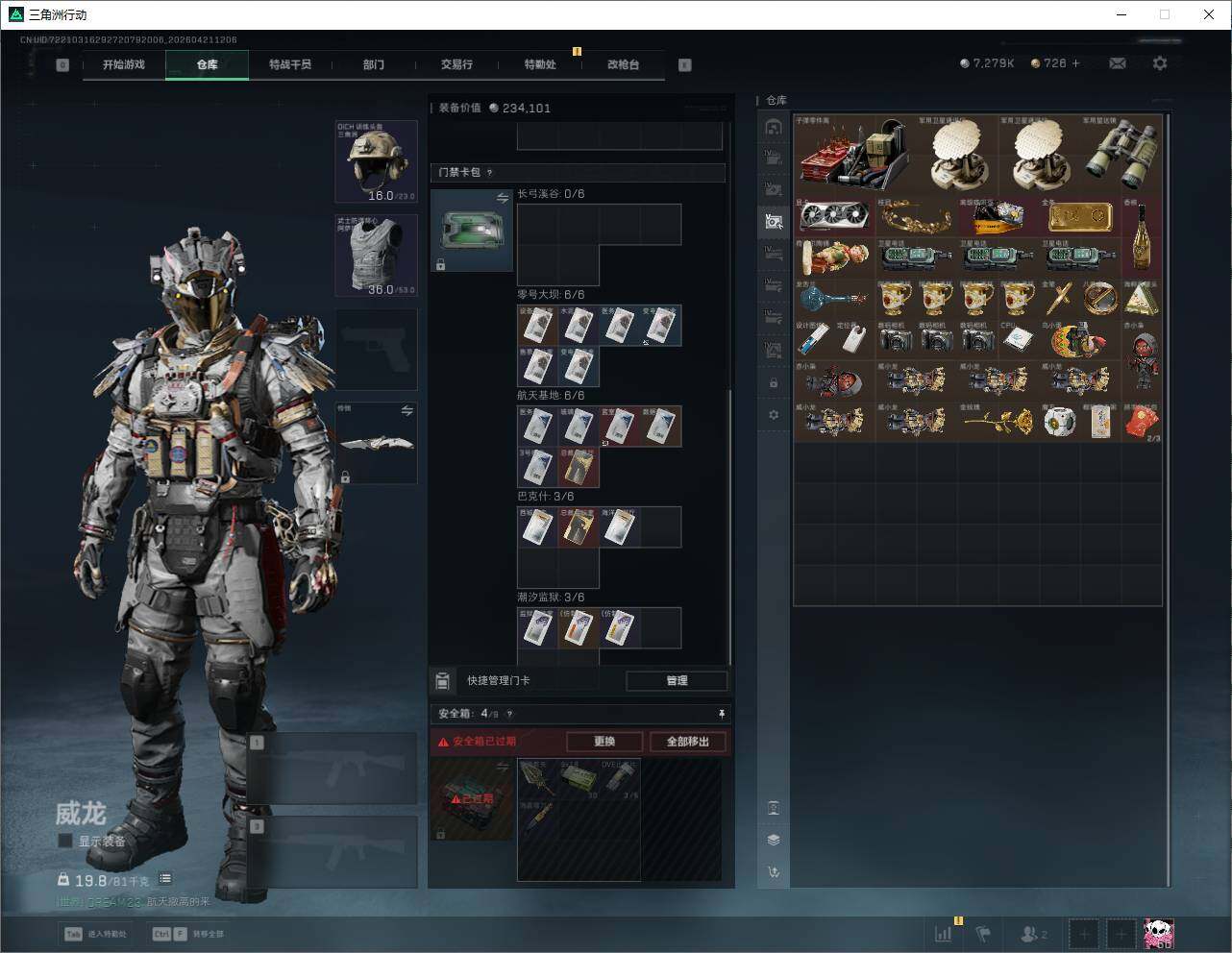This screenshot has width=1232, height=953.
Task: Open the lock icon in warehouse sidebar
Action: 774,383
